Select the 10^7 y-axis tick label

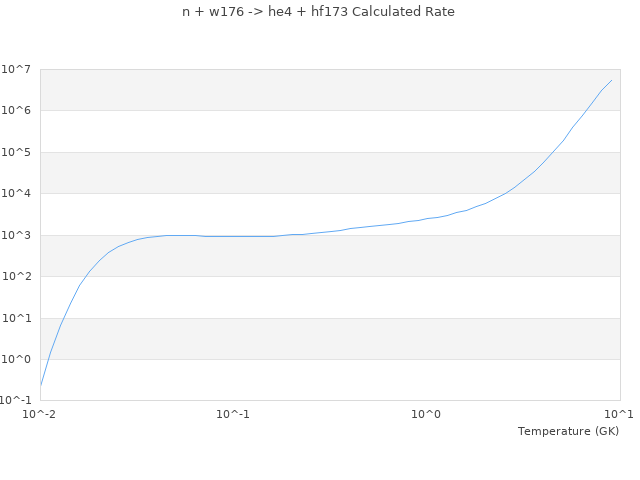click(19, 69)
